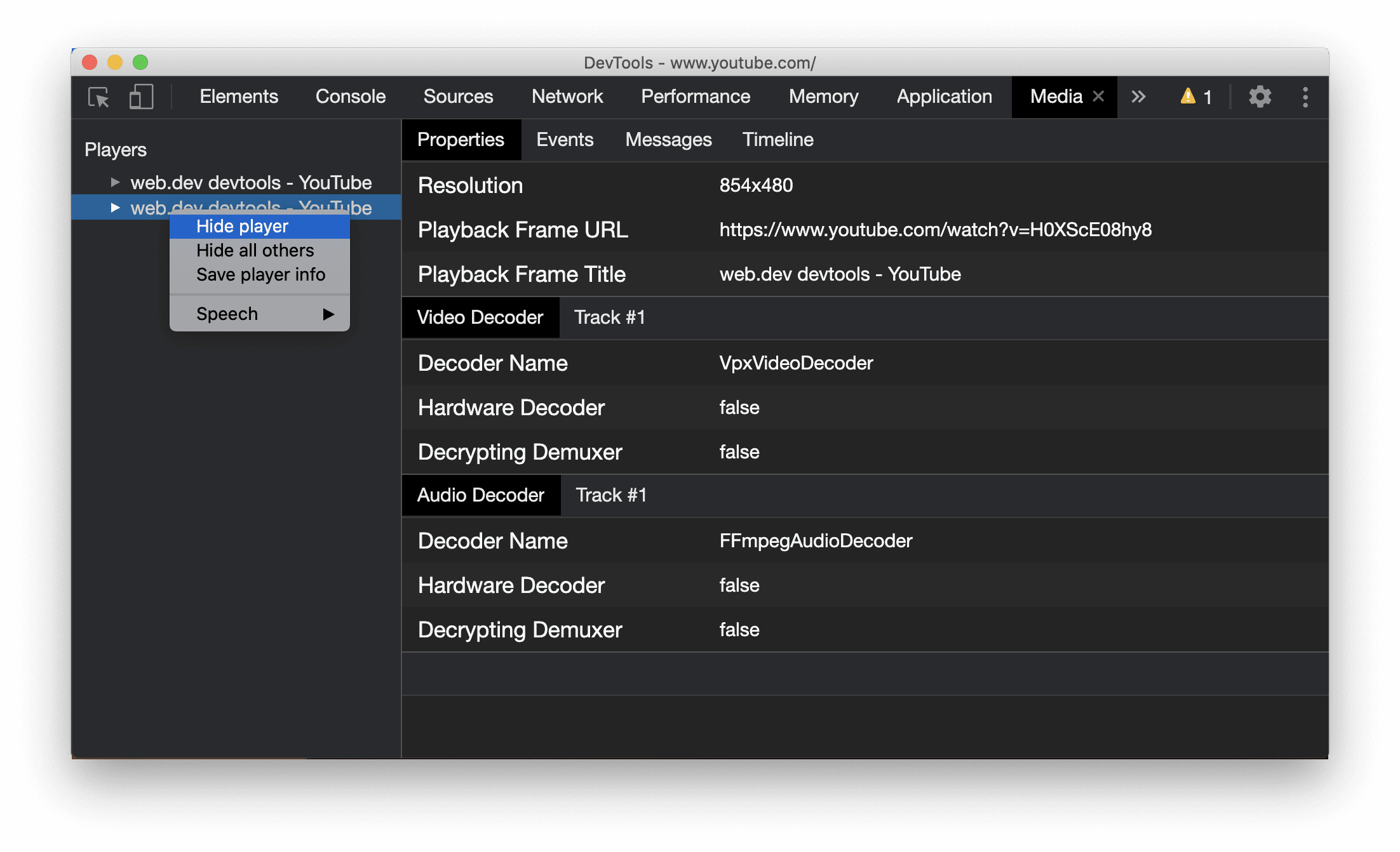The image size is (1400, 852).
Task: Open the Network panel
Action: 567,96
